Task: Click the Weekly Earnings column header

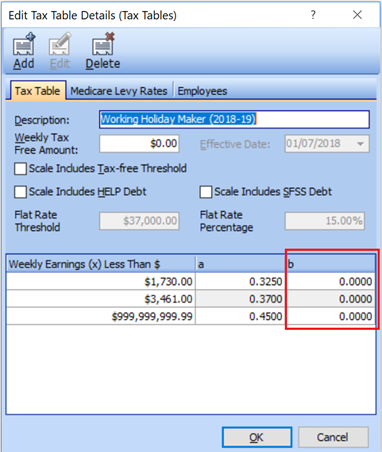Action: tap(101, 264)
